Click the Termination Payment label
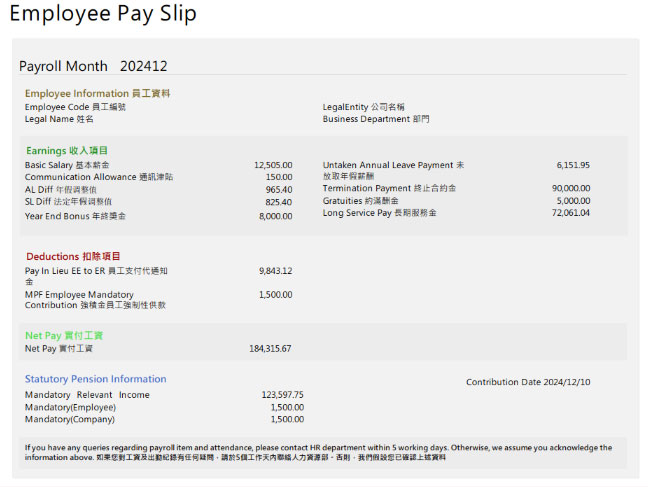The image size is (648, 487). click(389, 188)
